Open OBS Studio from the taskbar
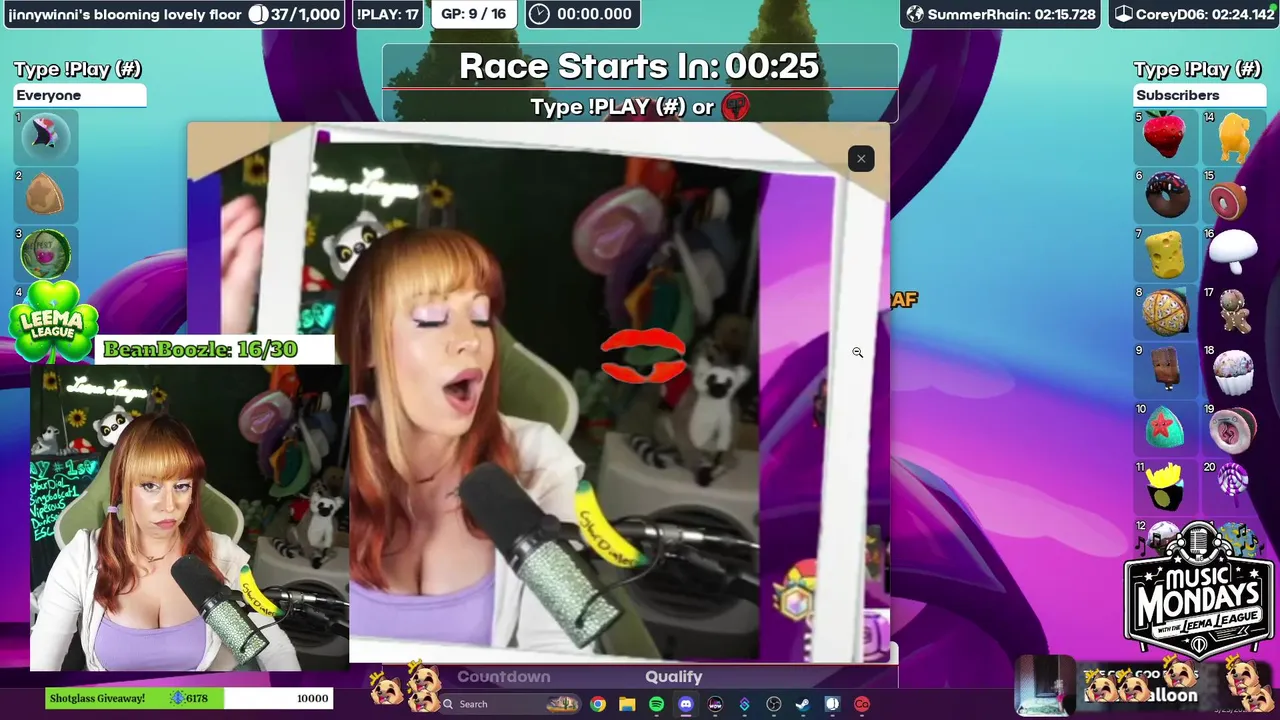This screenshot has width=1280, height=720. point(773,704)
